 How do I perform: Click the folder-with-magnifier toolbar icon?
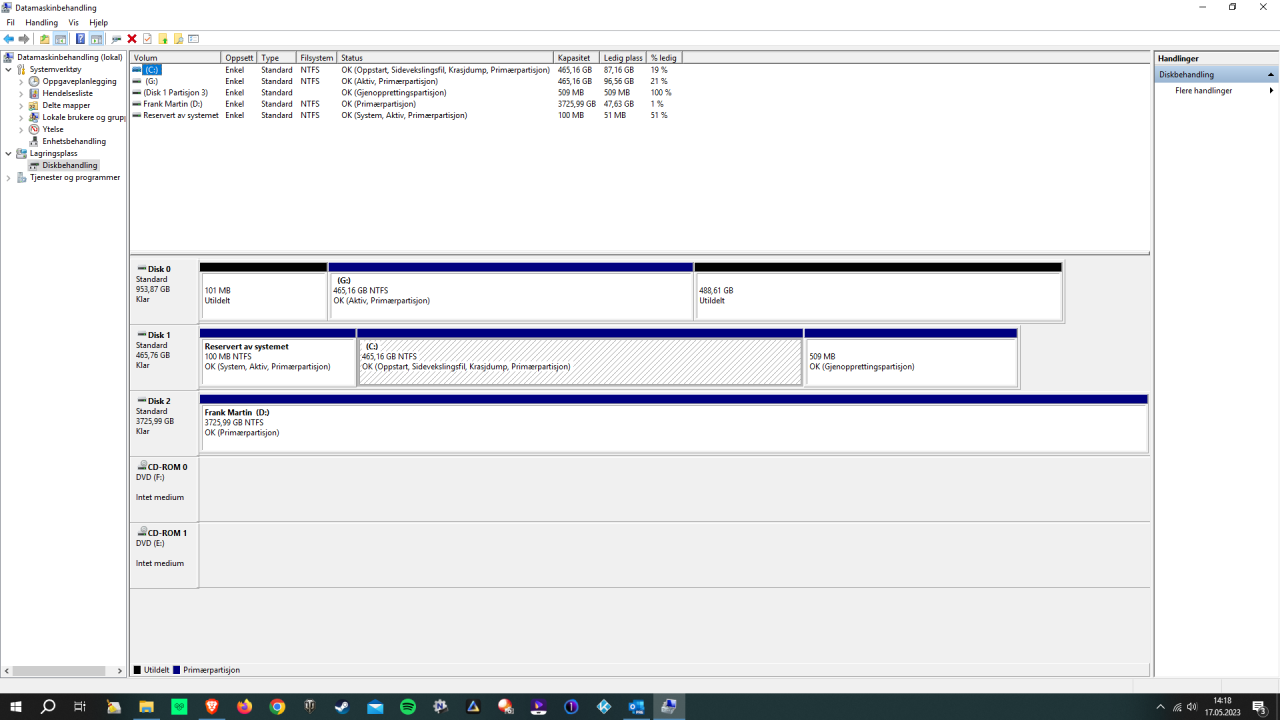[x=179, y=38]
